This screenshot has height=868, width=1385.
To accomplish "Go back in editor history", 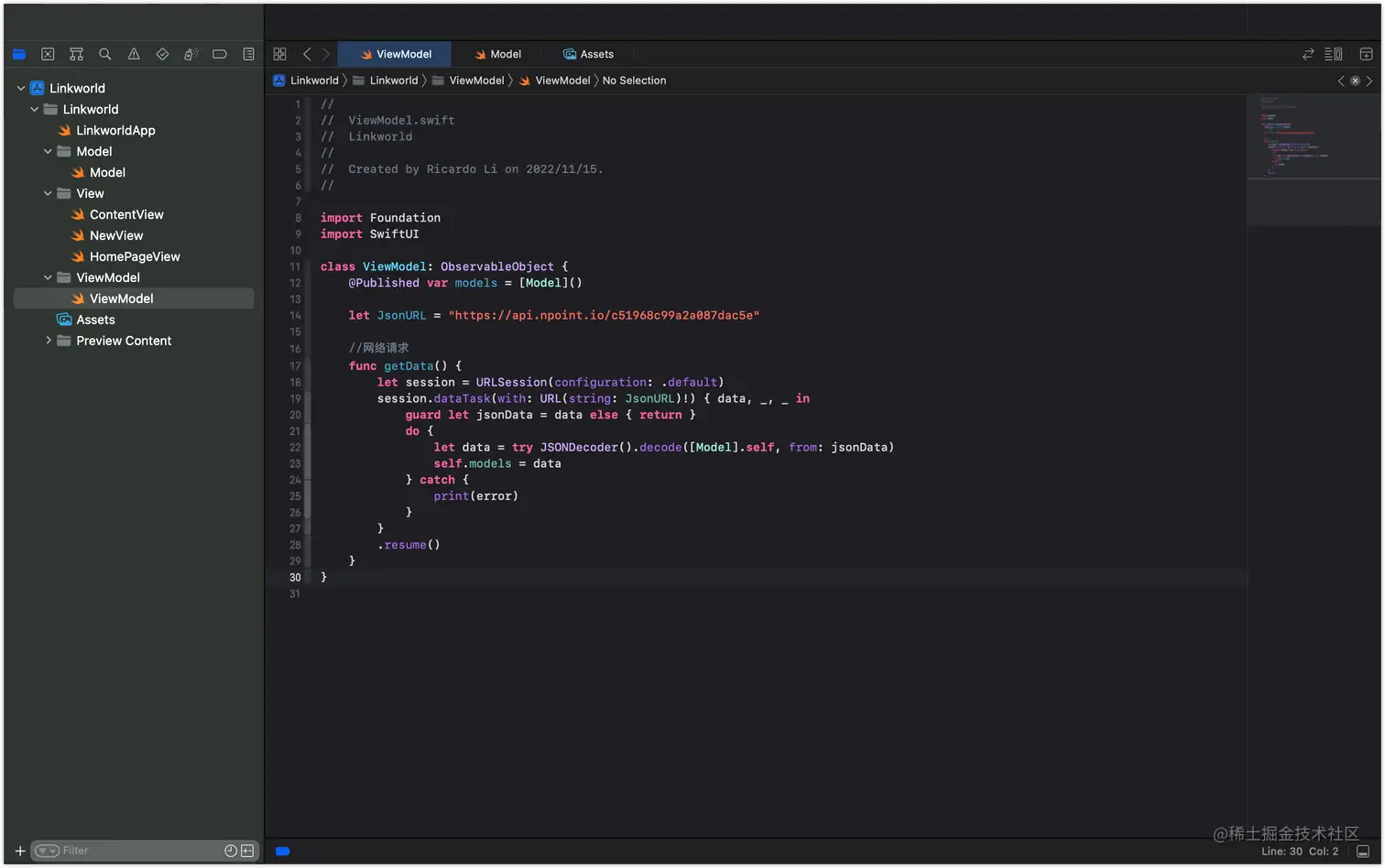I will 307,54.
